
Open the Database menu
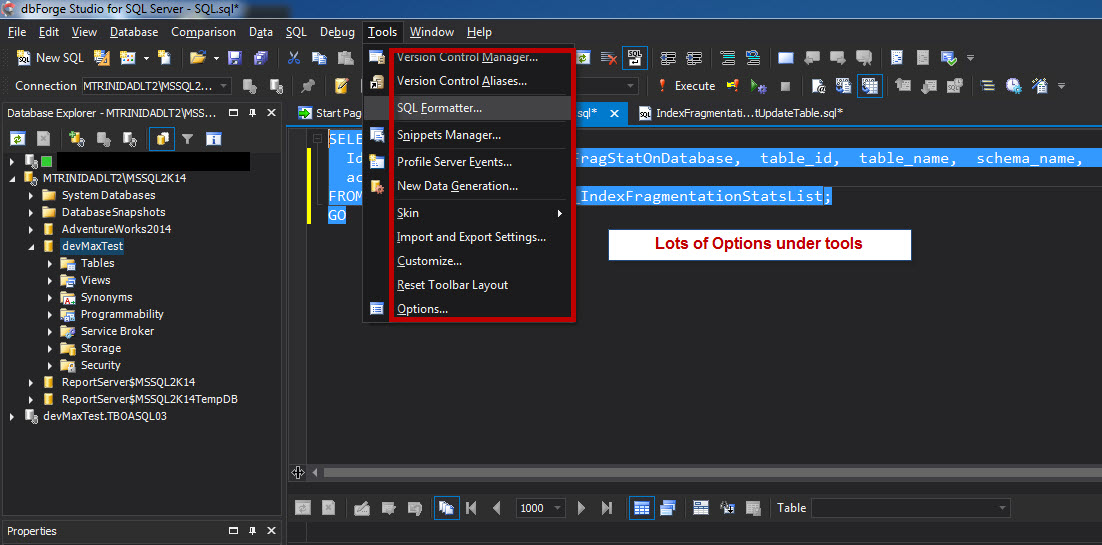tap(134, 32)
